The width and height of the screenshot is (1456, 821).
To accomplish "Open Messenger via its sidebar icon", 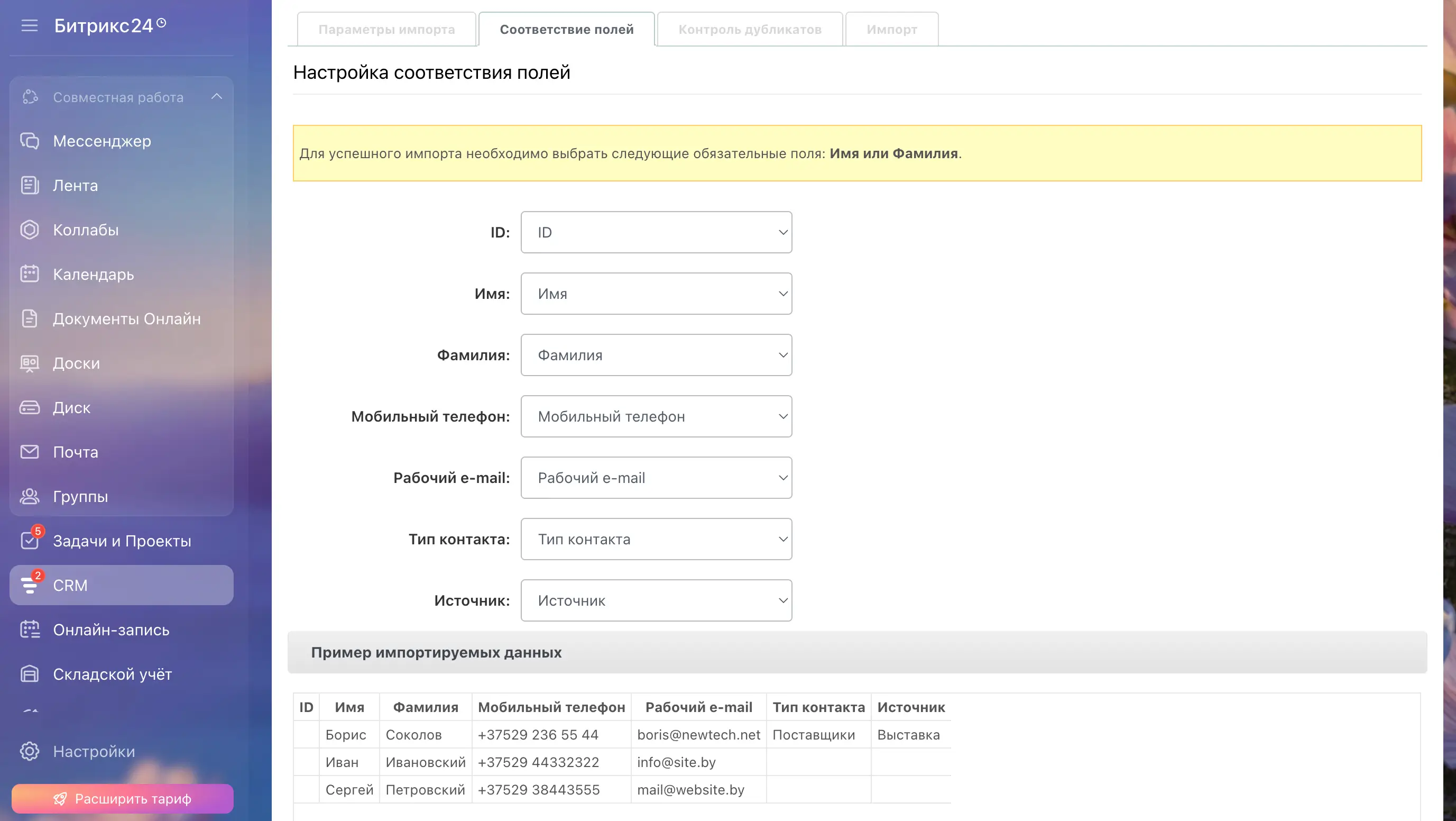I will [30, 141].
